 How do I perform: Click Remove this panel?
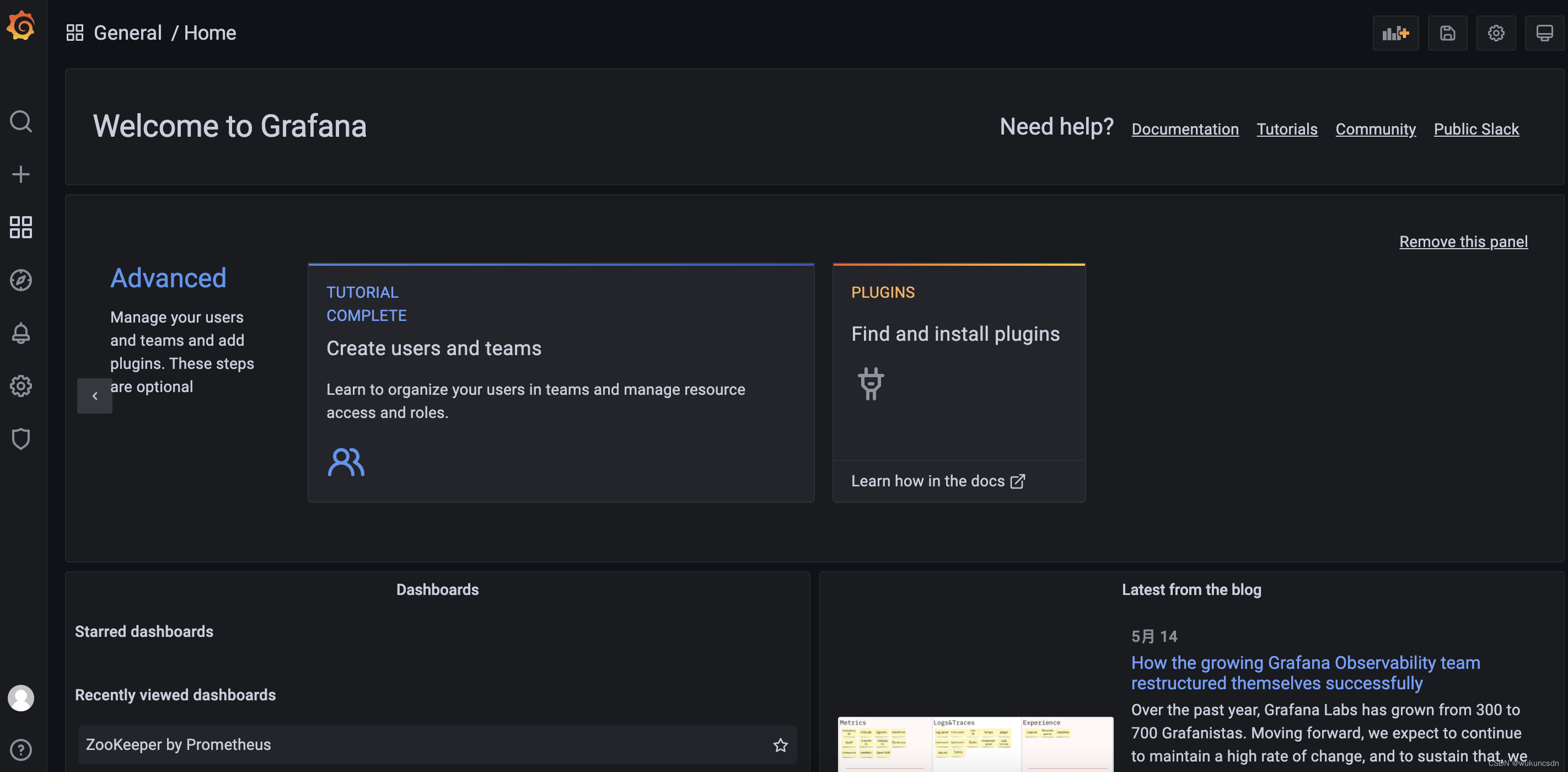point(1463,241)
